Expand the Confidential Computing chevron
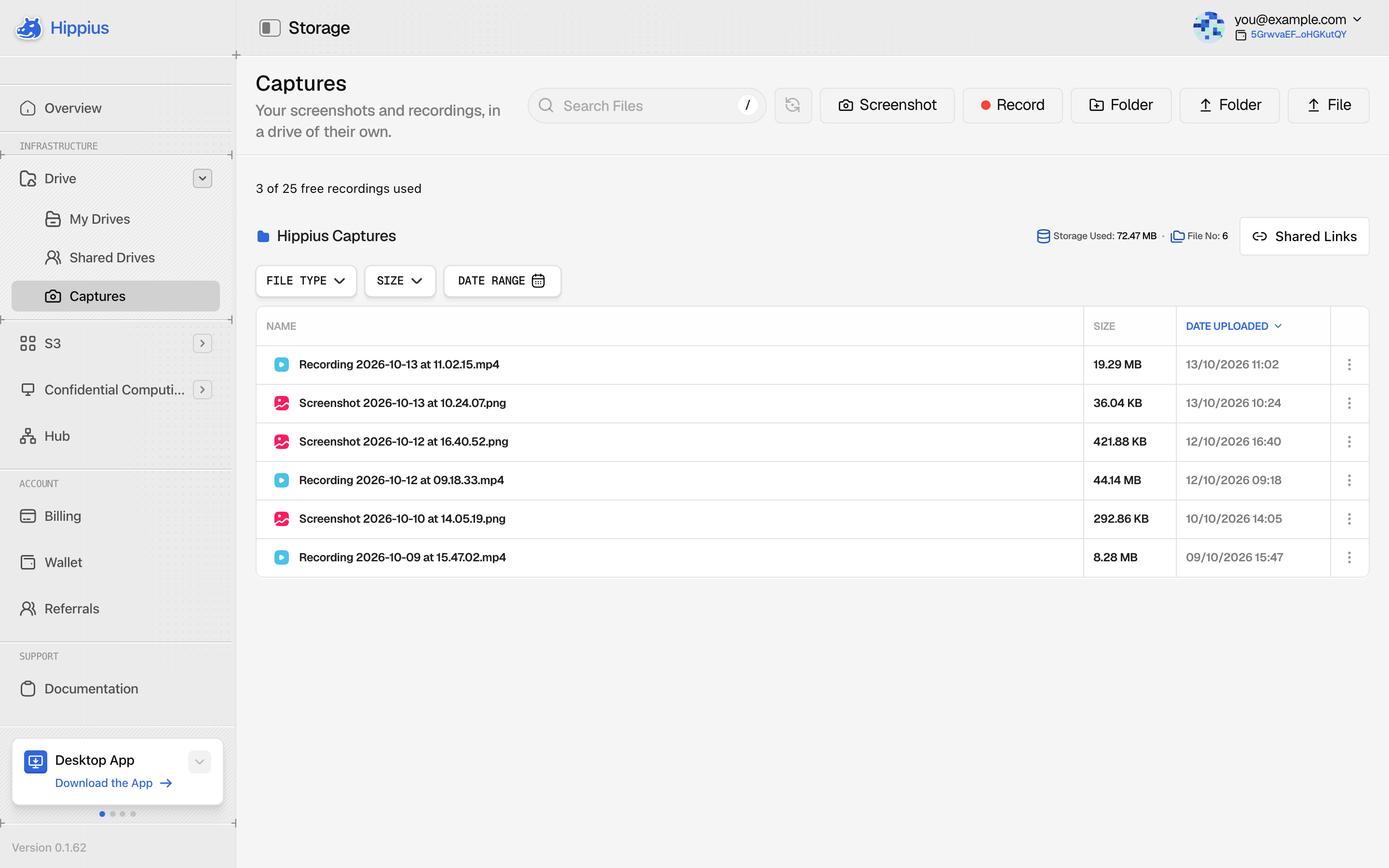The width and height of the screenshot is (1389, 868). click(202, 390)
